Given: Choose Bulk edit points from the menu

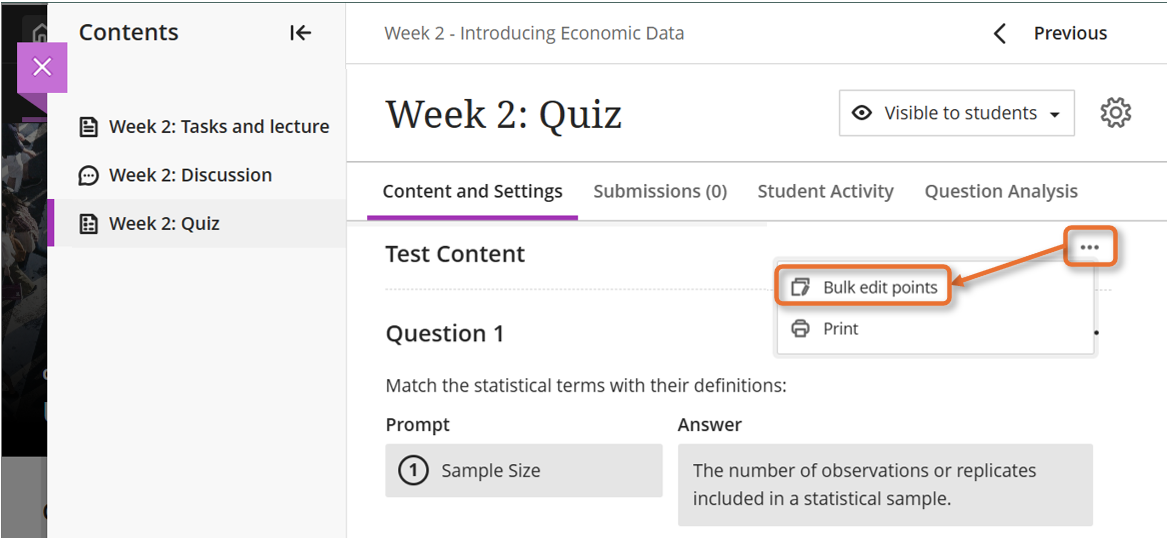Looking at the screenshot, I should [x=880, y=287].
